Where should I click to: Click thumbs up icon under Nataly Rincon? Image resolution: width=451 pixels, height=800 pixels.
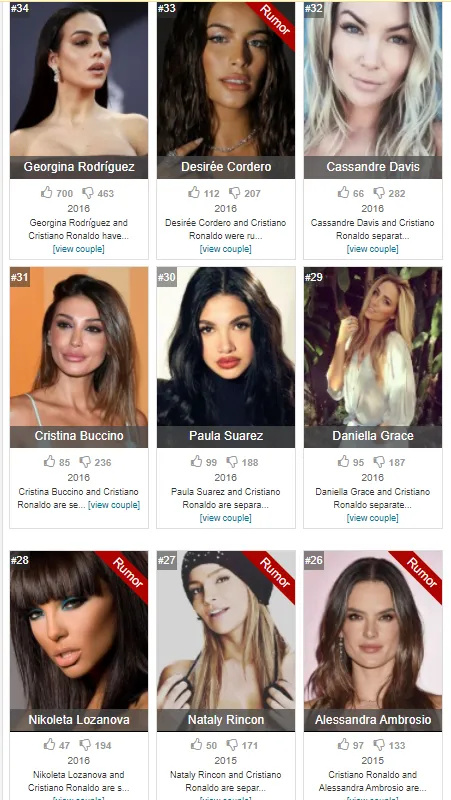point(196,745)
